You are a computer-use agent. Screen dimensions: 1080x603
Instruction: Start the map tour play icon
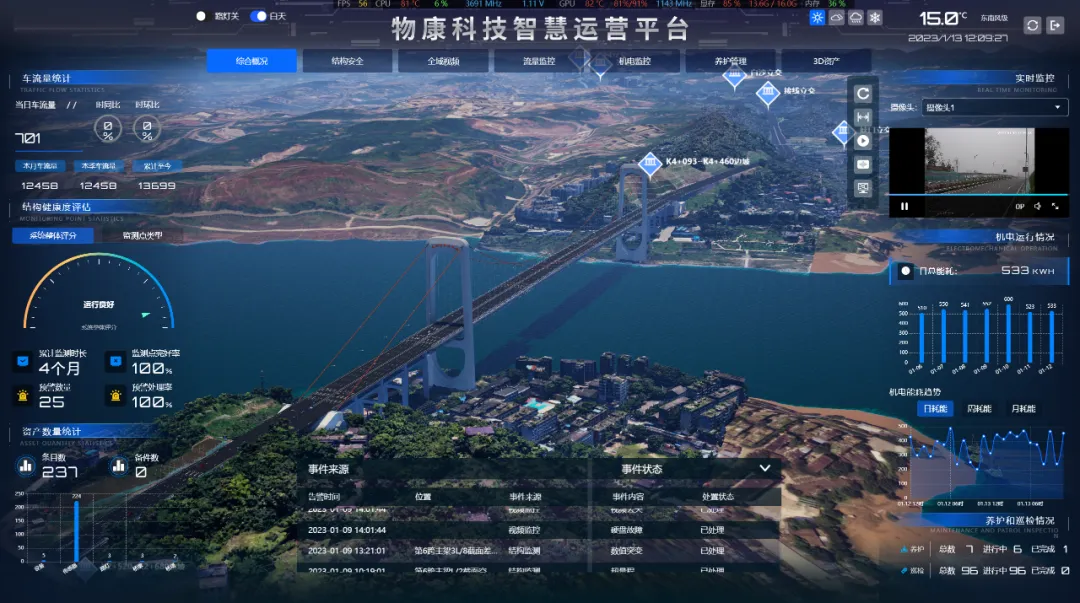coord(863,141)
